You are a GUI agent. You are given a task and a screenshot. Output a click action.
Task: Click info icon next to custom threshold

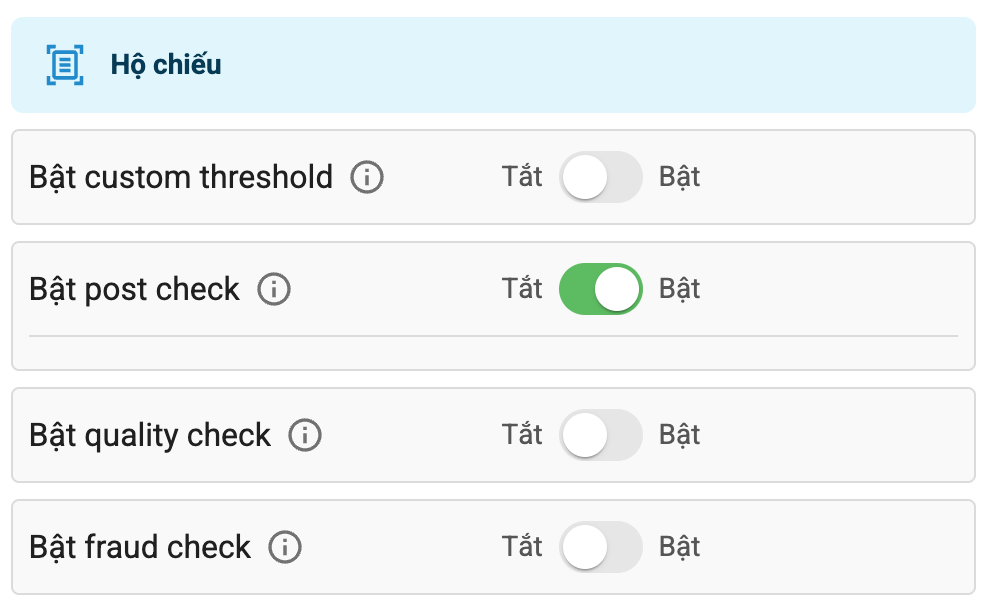pos(367,178)
